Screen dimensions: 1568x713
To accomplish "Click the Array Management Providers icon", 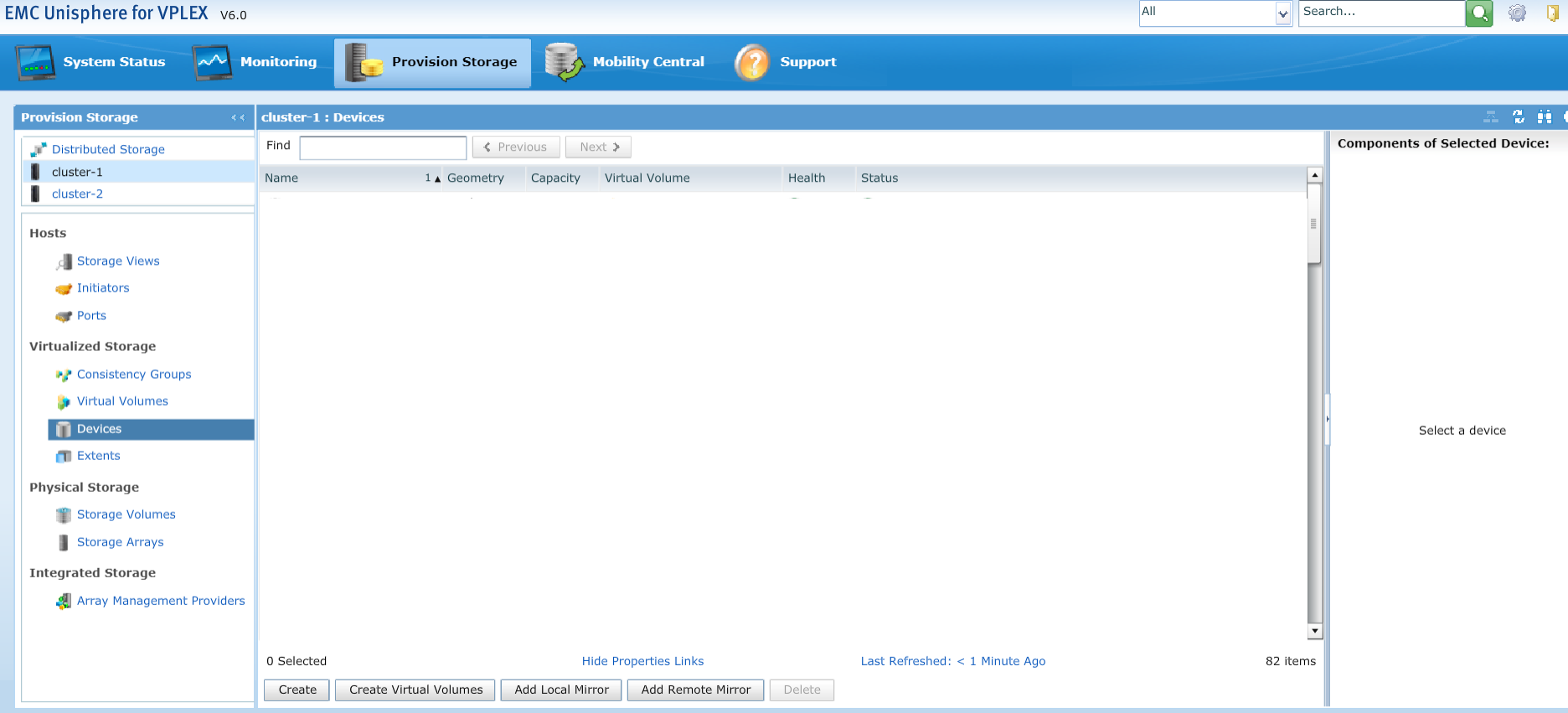I will [x=64, y=601].
